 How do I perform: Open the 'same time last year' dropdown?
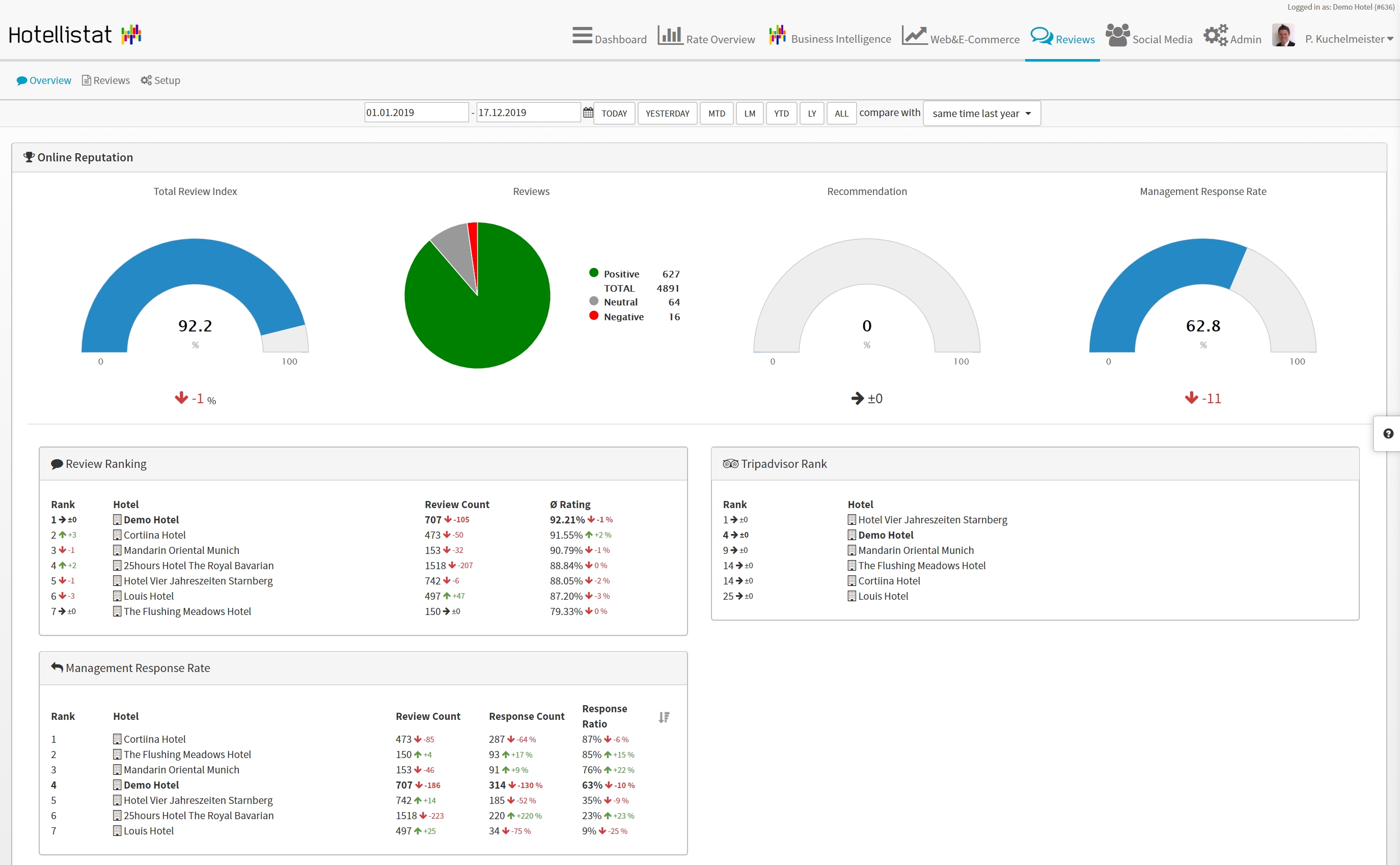[981, 113]
